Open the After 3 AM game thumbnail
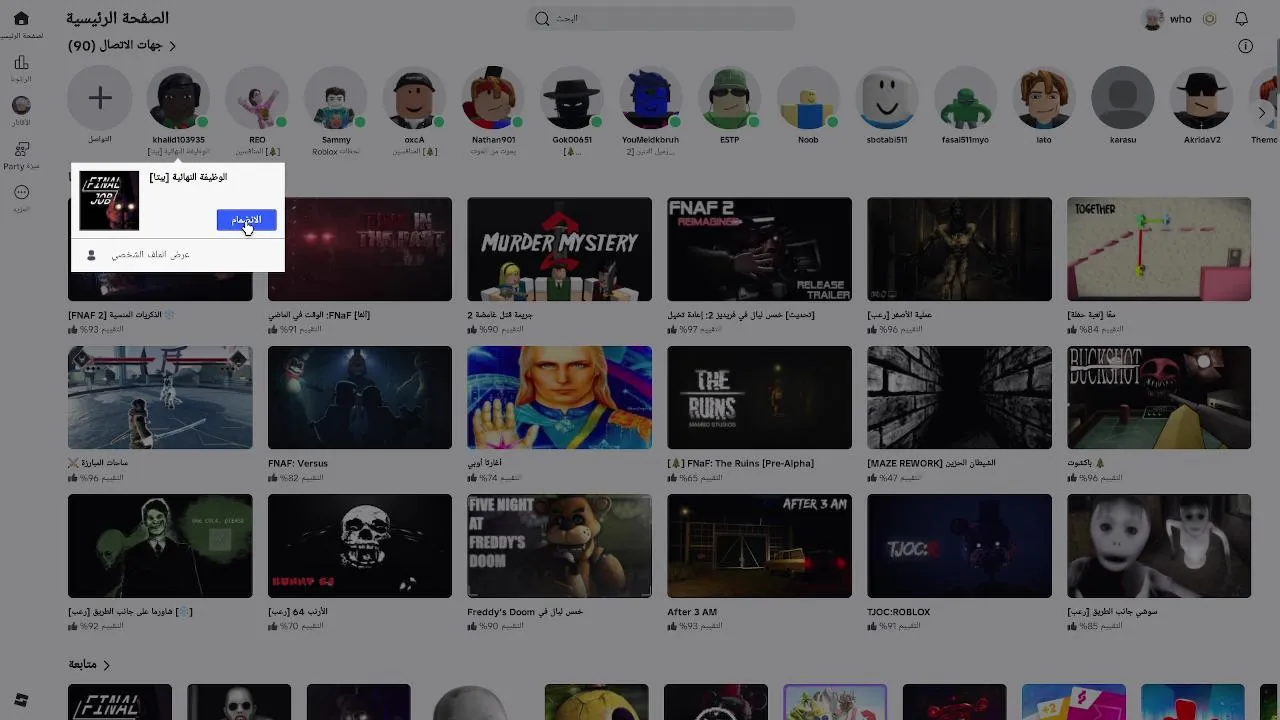The width and height of the screenshot is (1280, 720). tap(759, 546)
